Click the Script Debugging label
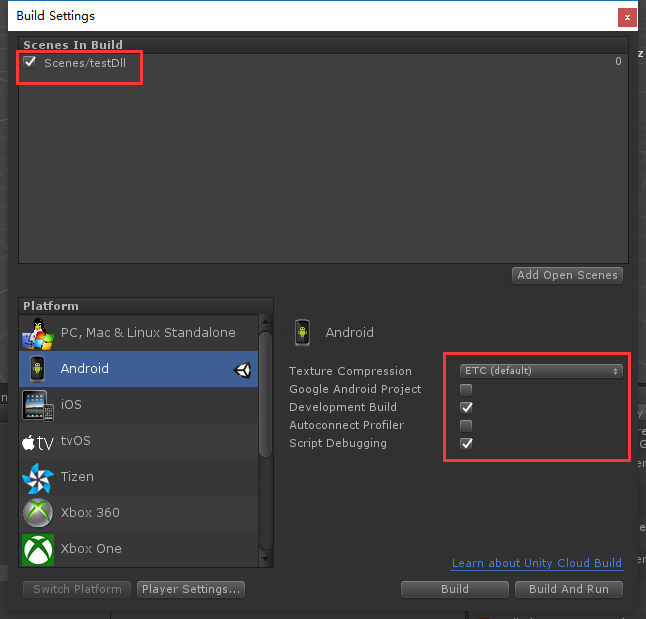The image size is (646, 619). (x=338, y=443)
